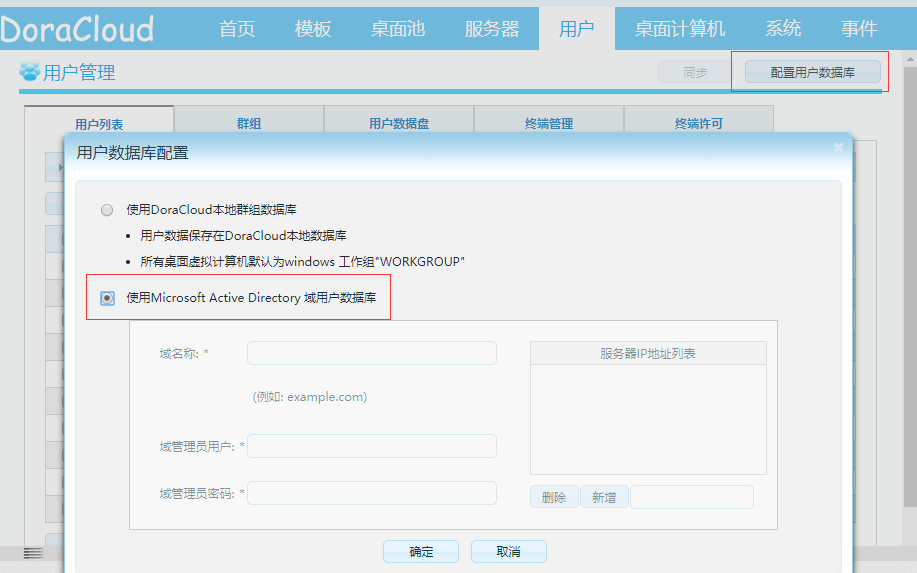Click the DoraCloud logo
Image resolution: width=917 pixels, height=573 pixels.
pos(77,28)
